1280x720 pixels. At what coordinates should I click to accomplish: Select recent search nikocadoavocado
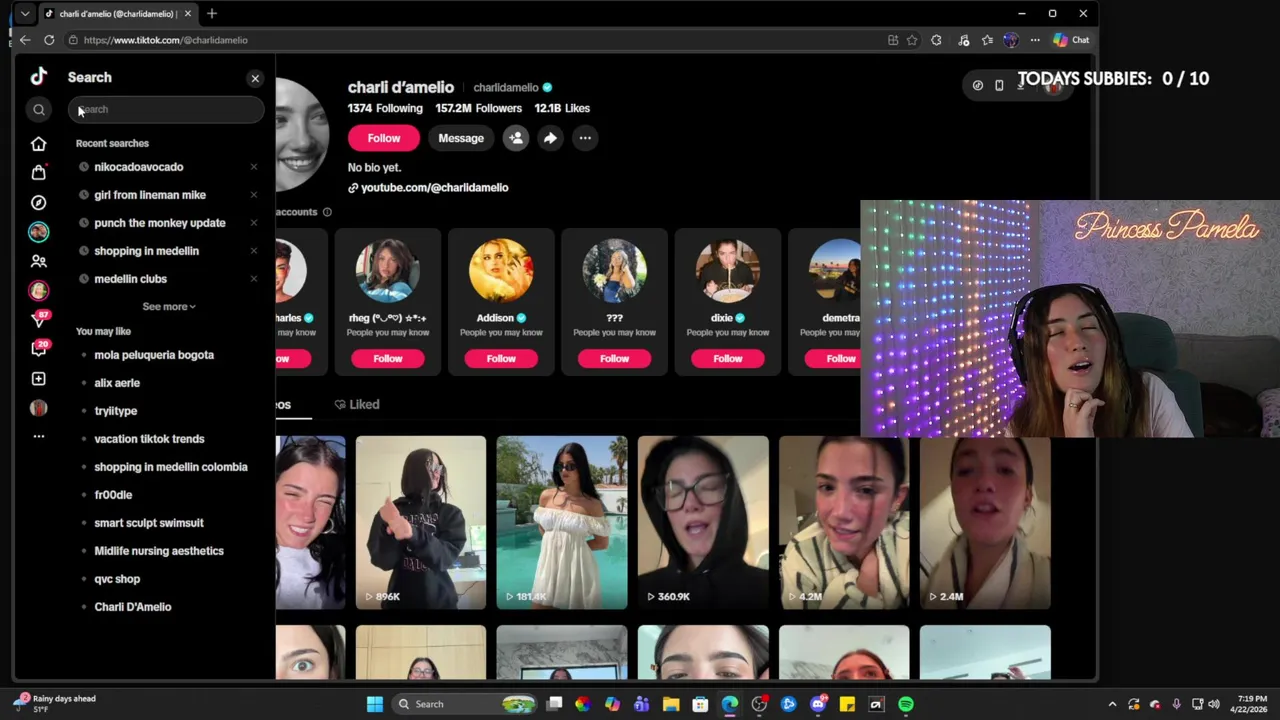tap(138, 167)
